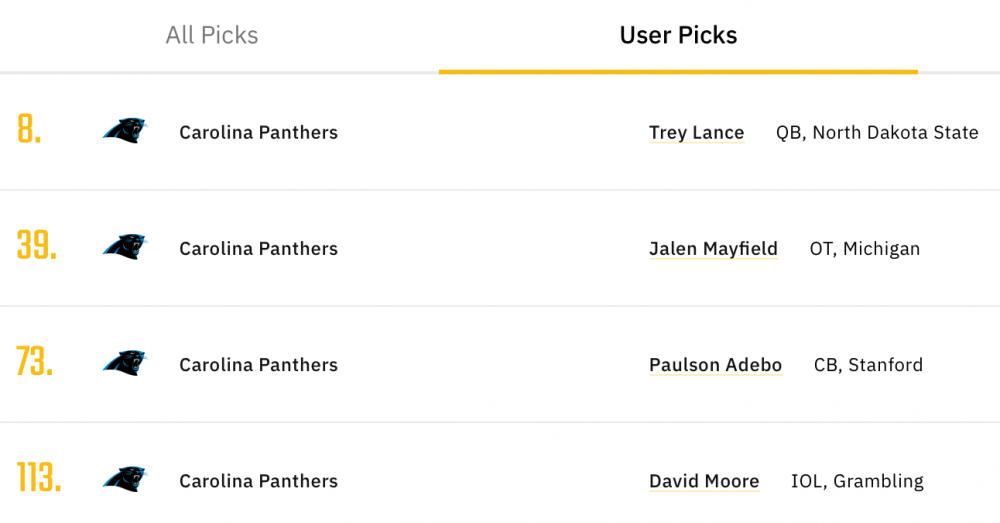Click Carolina Panthers team name in pick 113 row
Viewport: 1000px width, 523px height.
click(x=258, y=480)
